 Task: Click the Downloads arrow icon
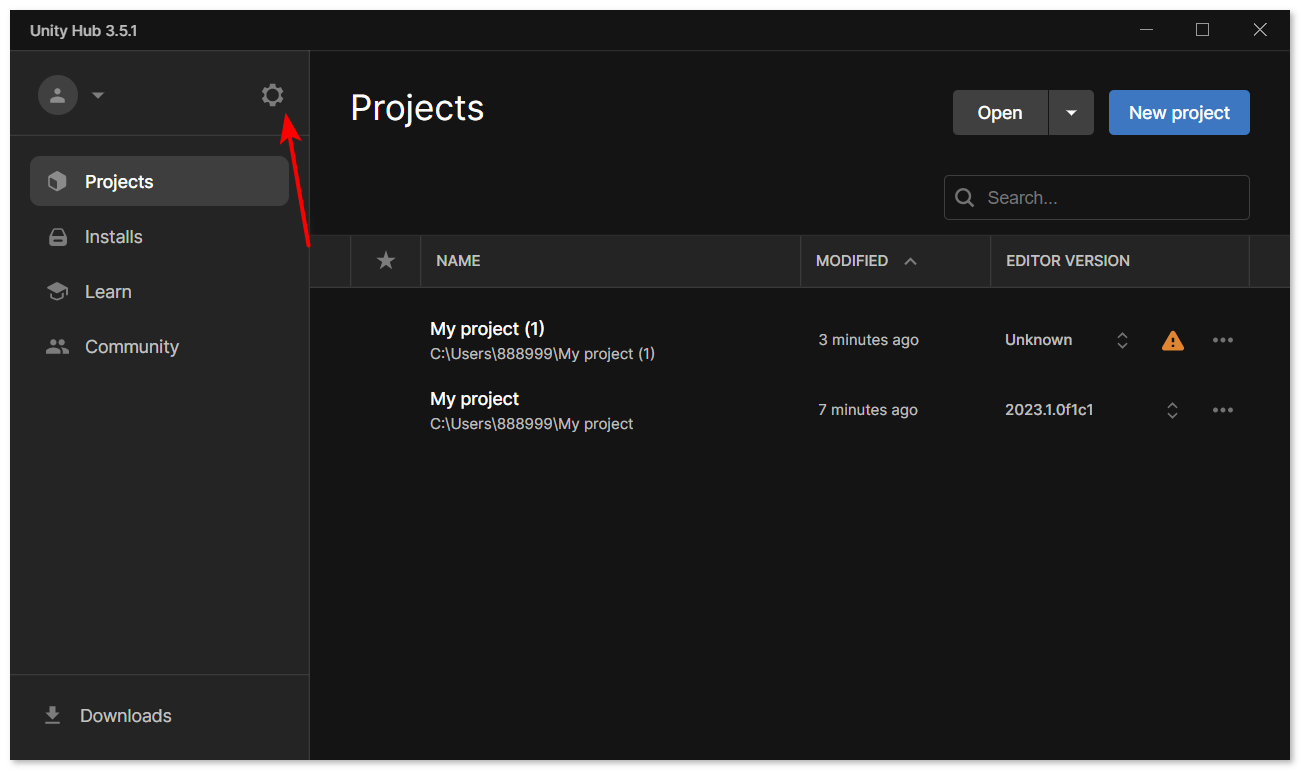(x=53, y=716)
